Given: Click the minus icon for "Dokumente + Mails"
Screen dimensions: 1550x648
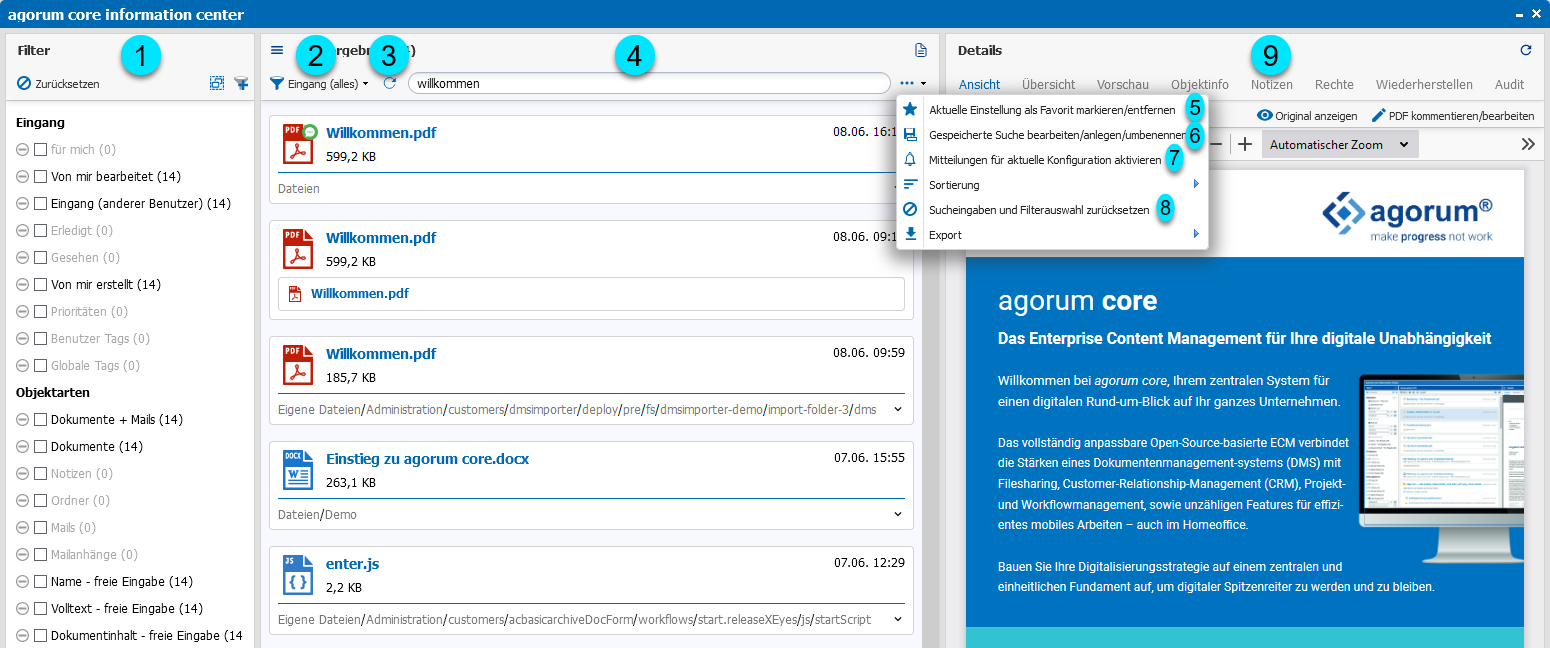Looking at the screenshot, I should [23, 420].
